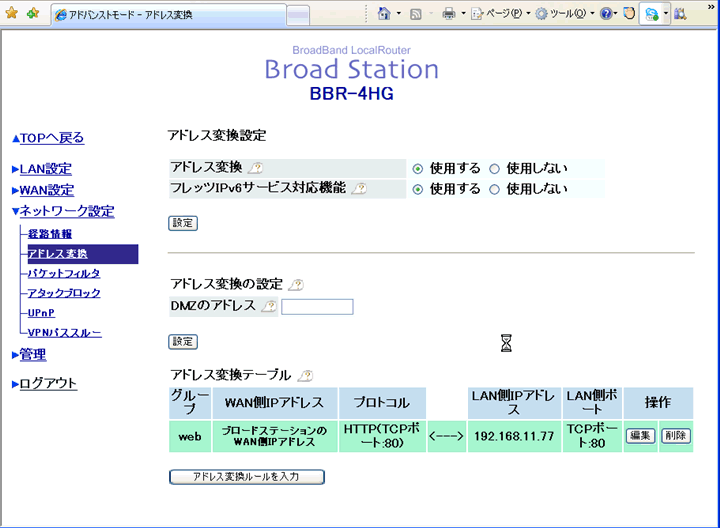Open the ツール(O) menu
720x528 pixels.
click(x=565, y=14)
